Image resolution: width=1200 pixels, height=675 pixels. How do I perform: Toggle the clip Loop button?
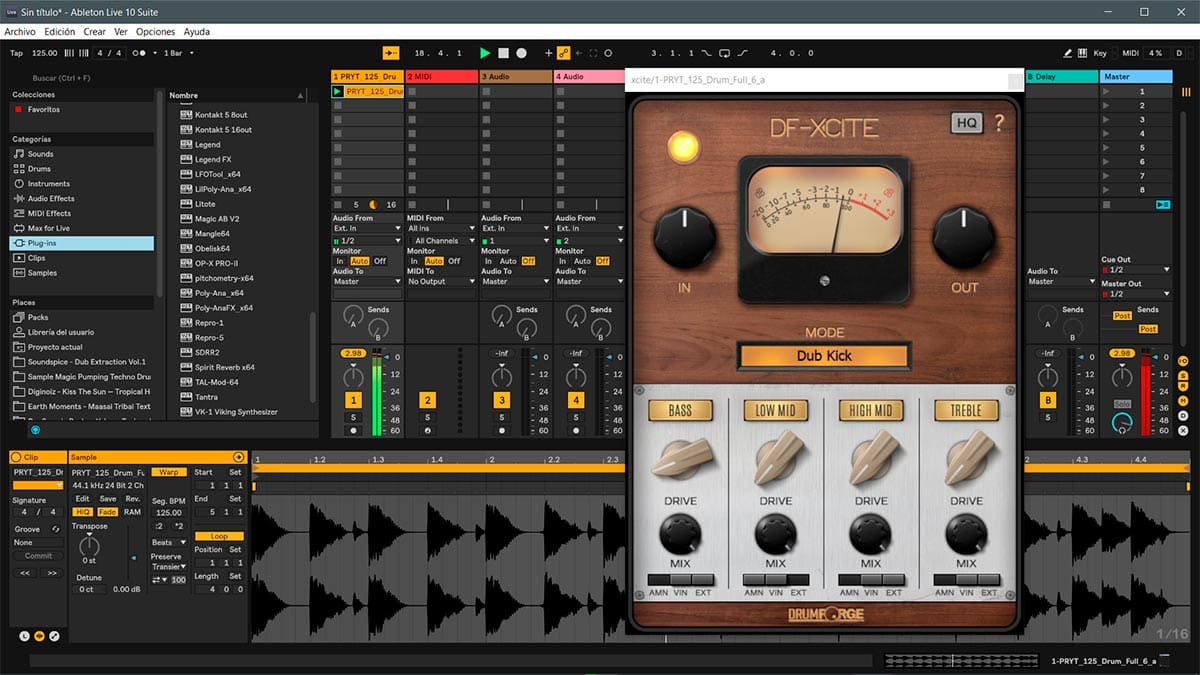coord(218,536)
